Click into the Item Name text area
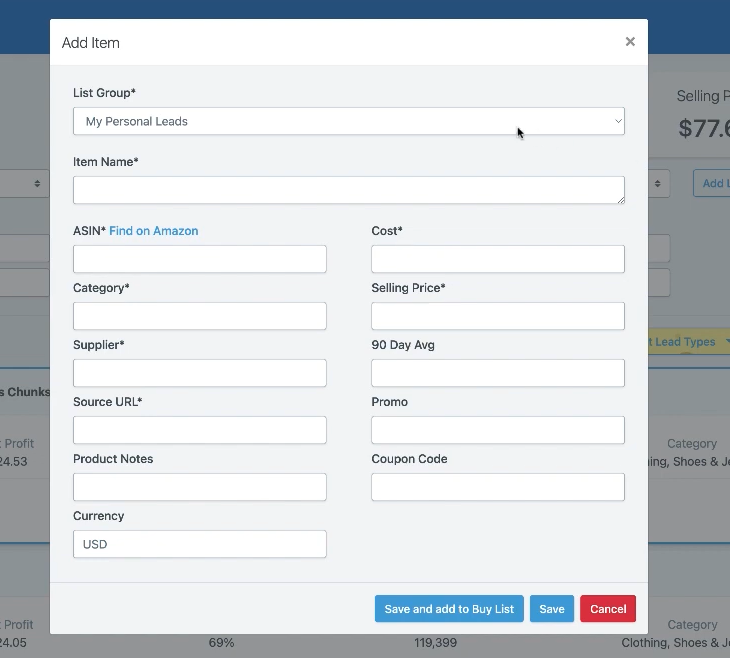The width and height of the screenshot is (730, 658). tap(349, 190)
